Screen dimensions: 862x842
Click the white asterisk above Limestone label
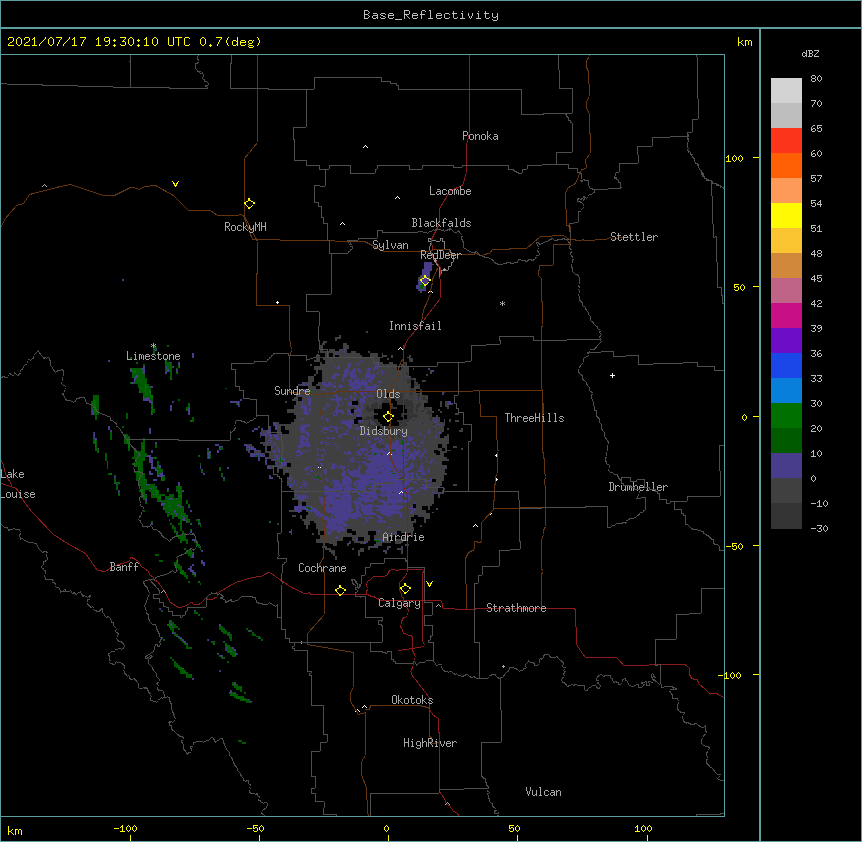[x=153, y=346]
